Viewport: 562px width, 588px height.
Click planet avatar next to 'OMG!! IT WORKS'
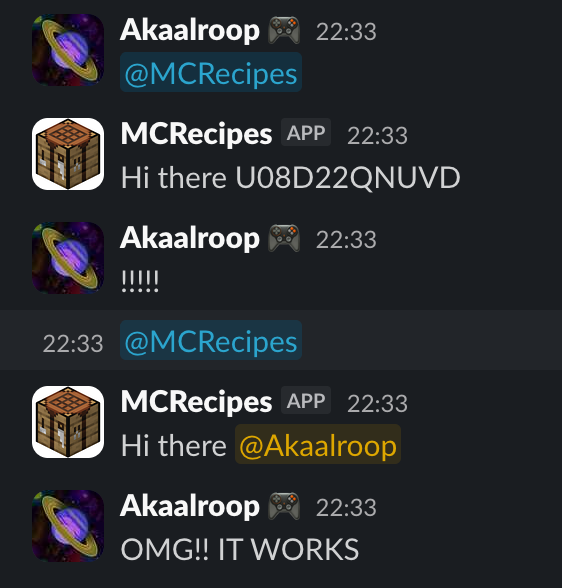68,526
